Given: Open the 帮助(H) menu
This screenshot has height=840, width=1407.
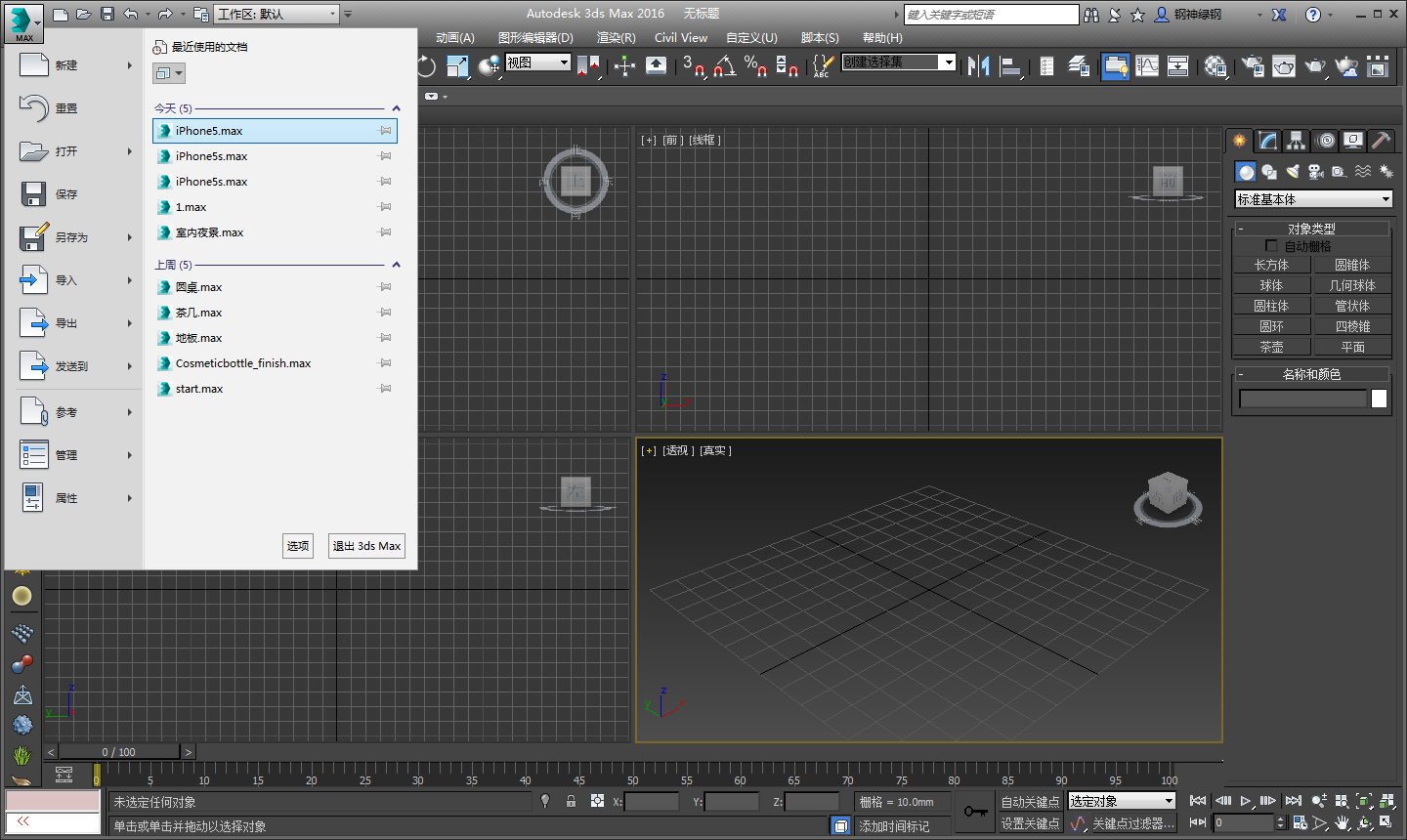Looking at the screenshot, I should coord(882,38).
